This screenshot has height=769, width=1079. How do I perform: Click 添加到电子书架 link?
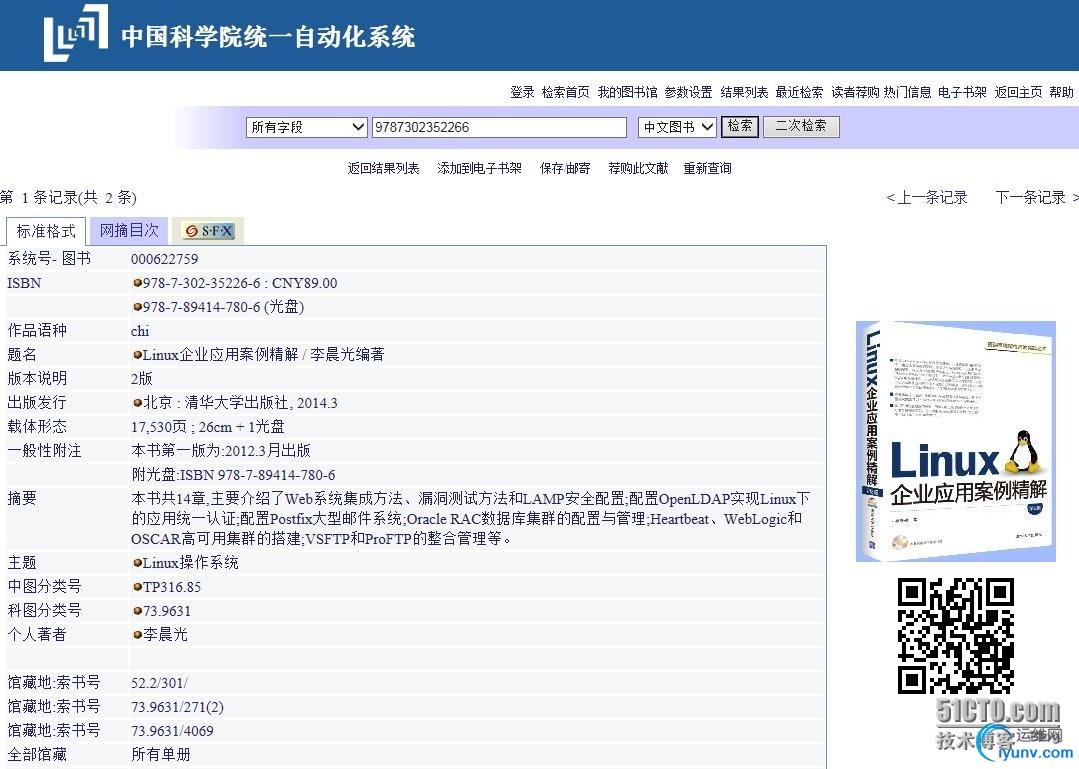[x=479, y=169]
